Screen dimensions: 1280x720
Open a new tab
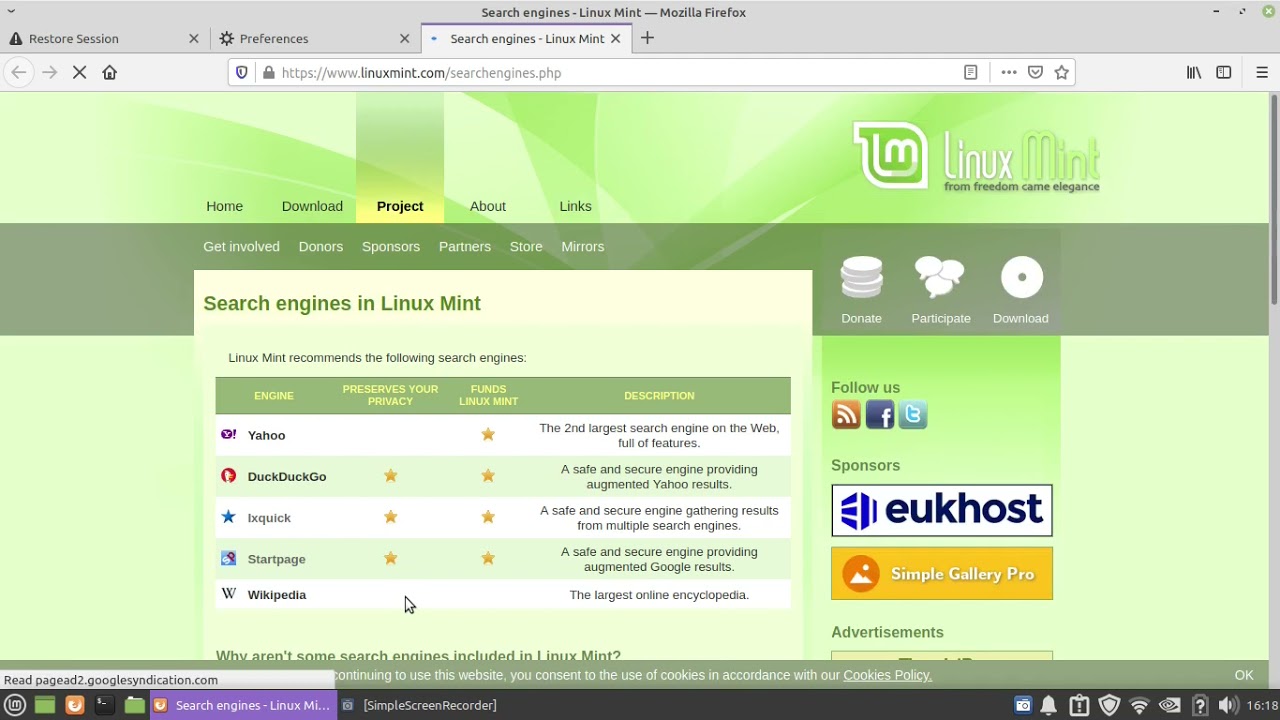click(647, 38)
